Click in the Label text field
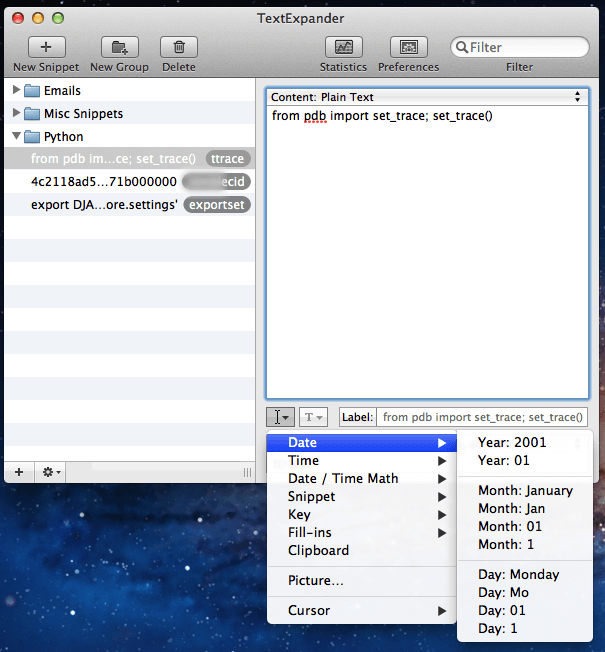 pyautogui.click(x=482, y=417)
